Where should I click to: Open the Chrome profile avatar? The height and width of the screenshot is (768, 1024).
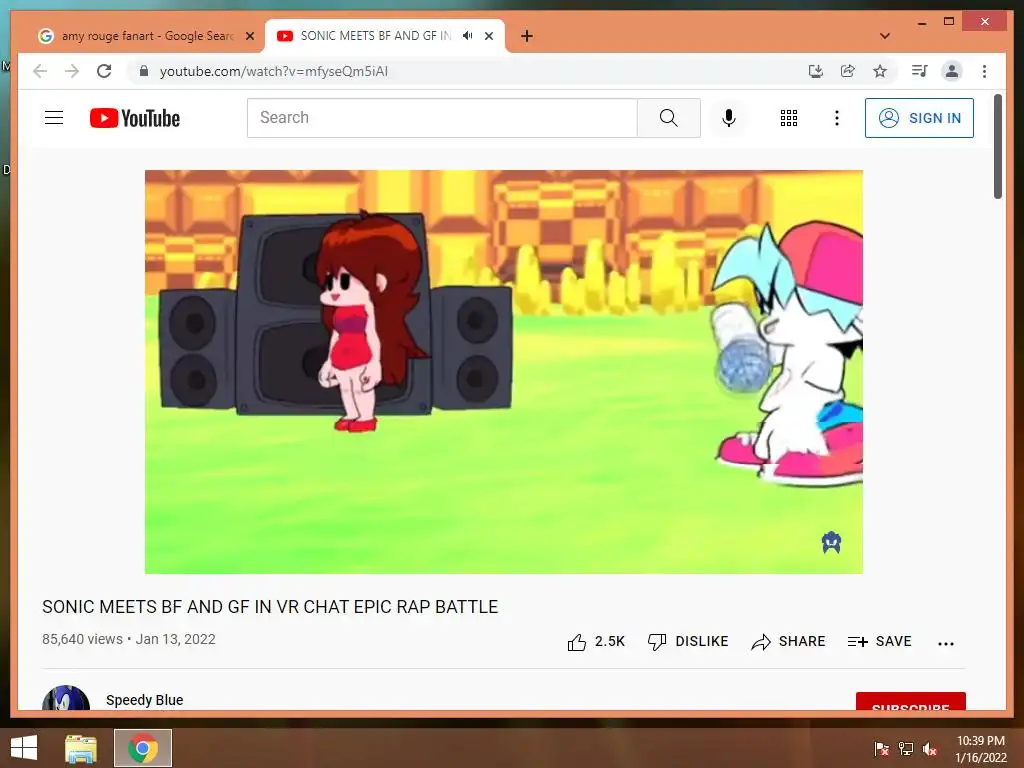[x=952, y=71]
